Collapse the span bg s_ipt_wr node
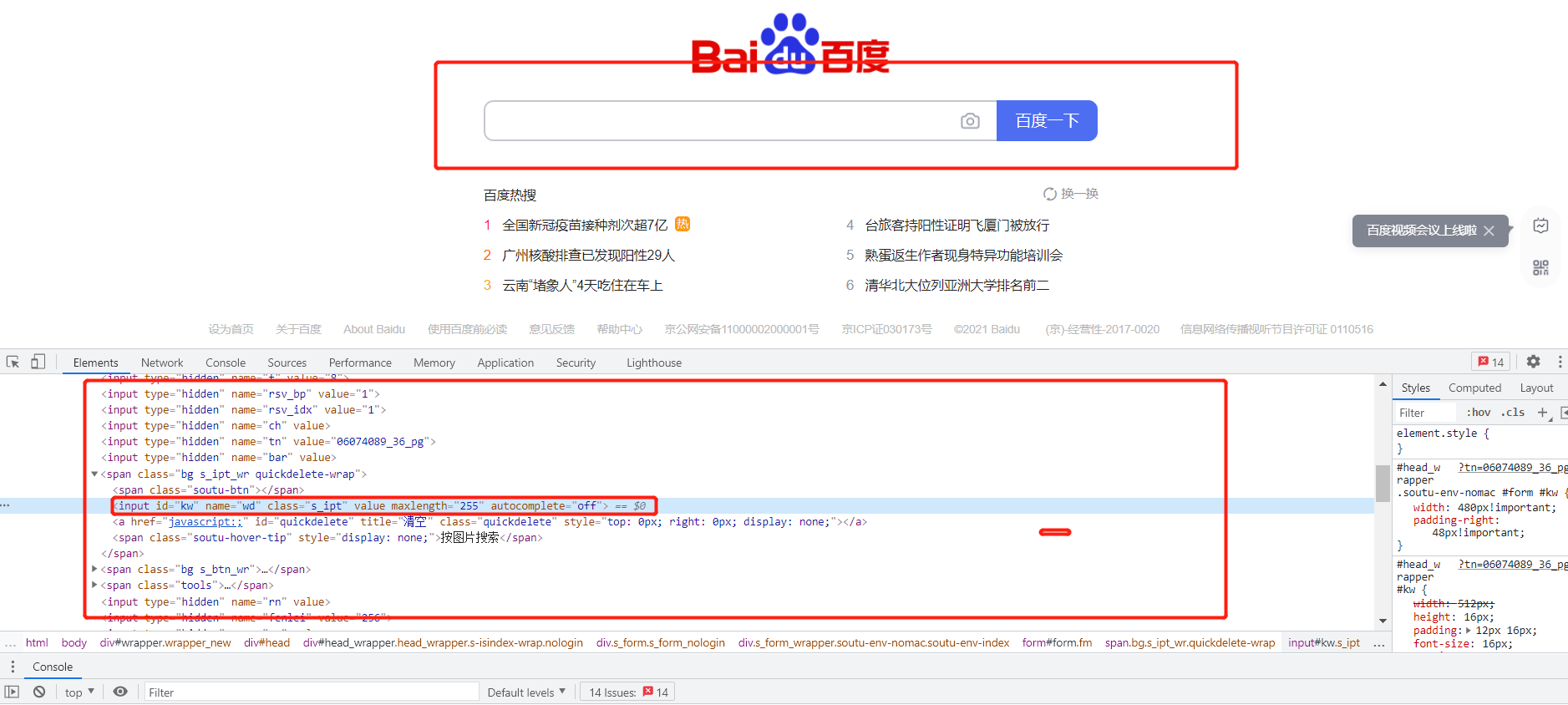The height and width of the screenshot is (705, 1568). 94,474
